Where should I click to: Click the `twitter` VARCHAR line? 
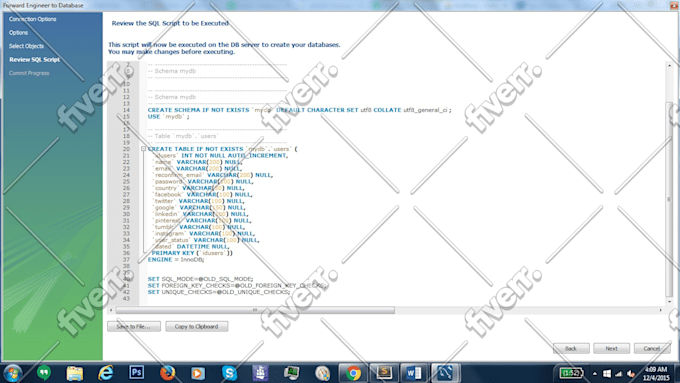[198, 201]
